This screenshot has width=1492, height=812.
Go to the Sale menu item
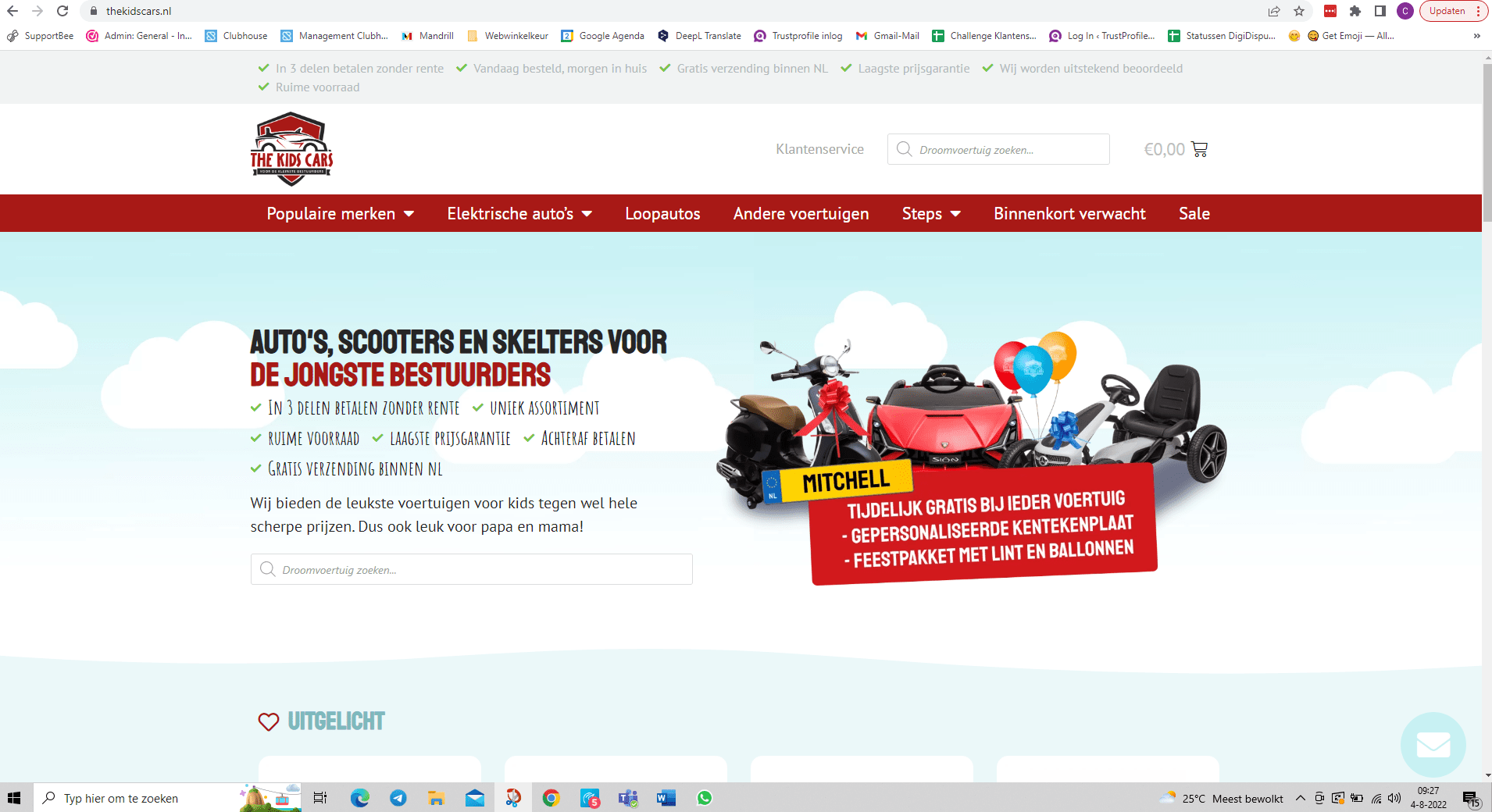1194,214
